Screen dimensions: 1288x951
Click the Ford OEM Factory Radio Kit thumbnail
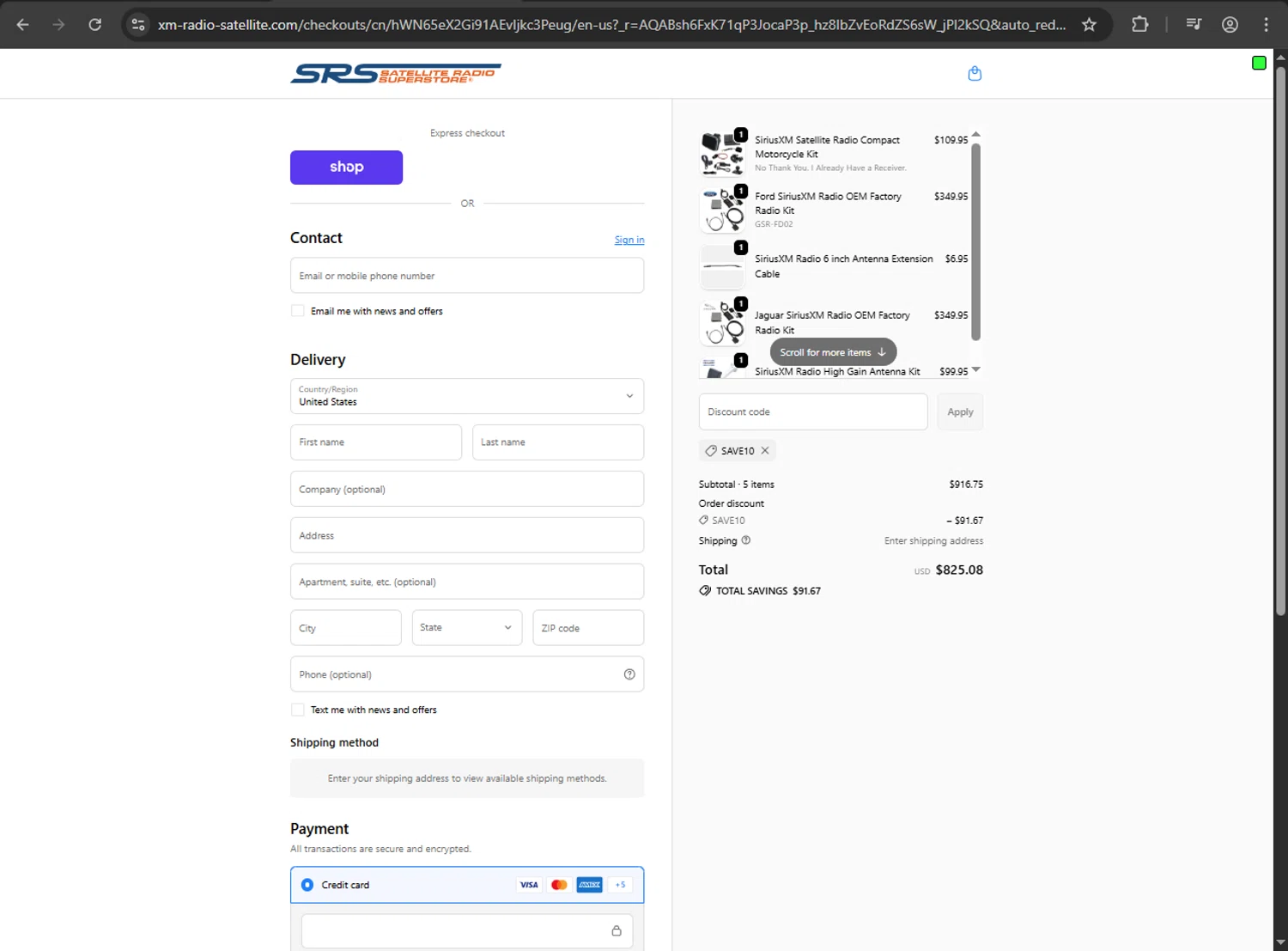722,210
